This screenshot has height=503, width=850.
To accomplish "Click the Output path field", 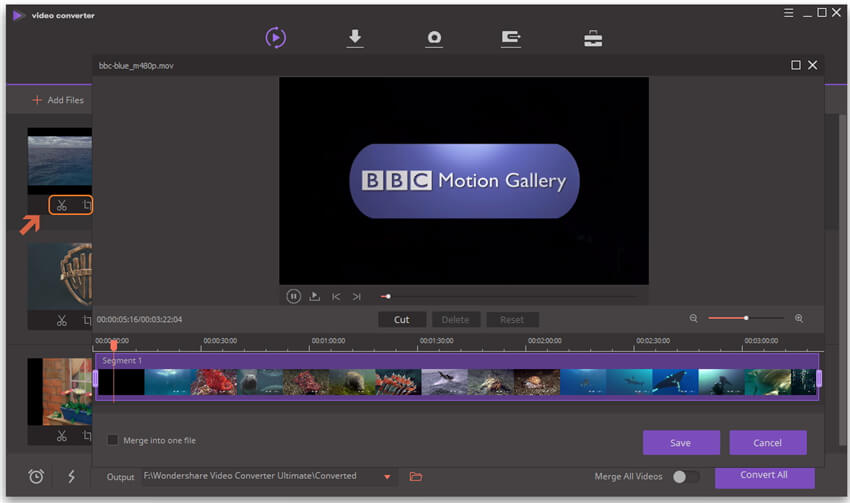I will click(262, 476).
